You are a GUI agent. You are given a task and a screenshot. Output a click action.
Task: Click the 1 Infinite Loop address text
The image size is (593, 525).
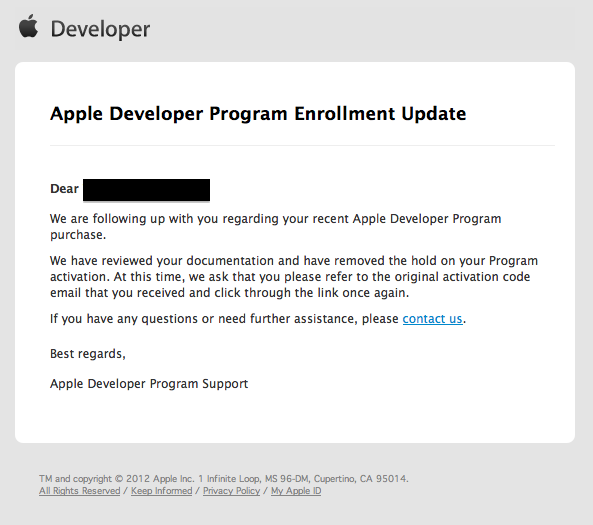click(x=304, y=478)
